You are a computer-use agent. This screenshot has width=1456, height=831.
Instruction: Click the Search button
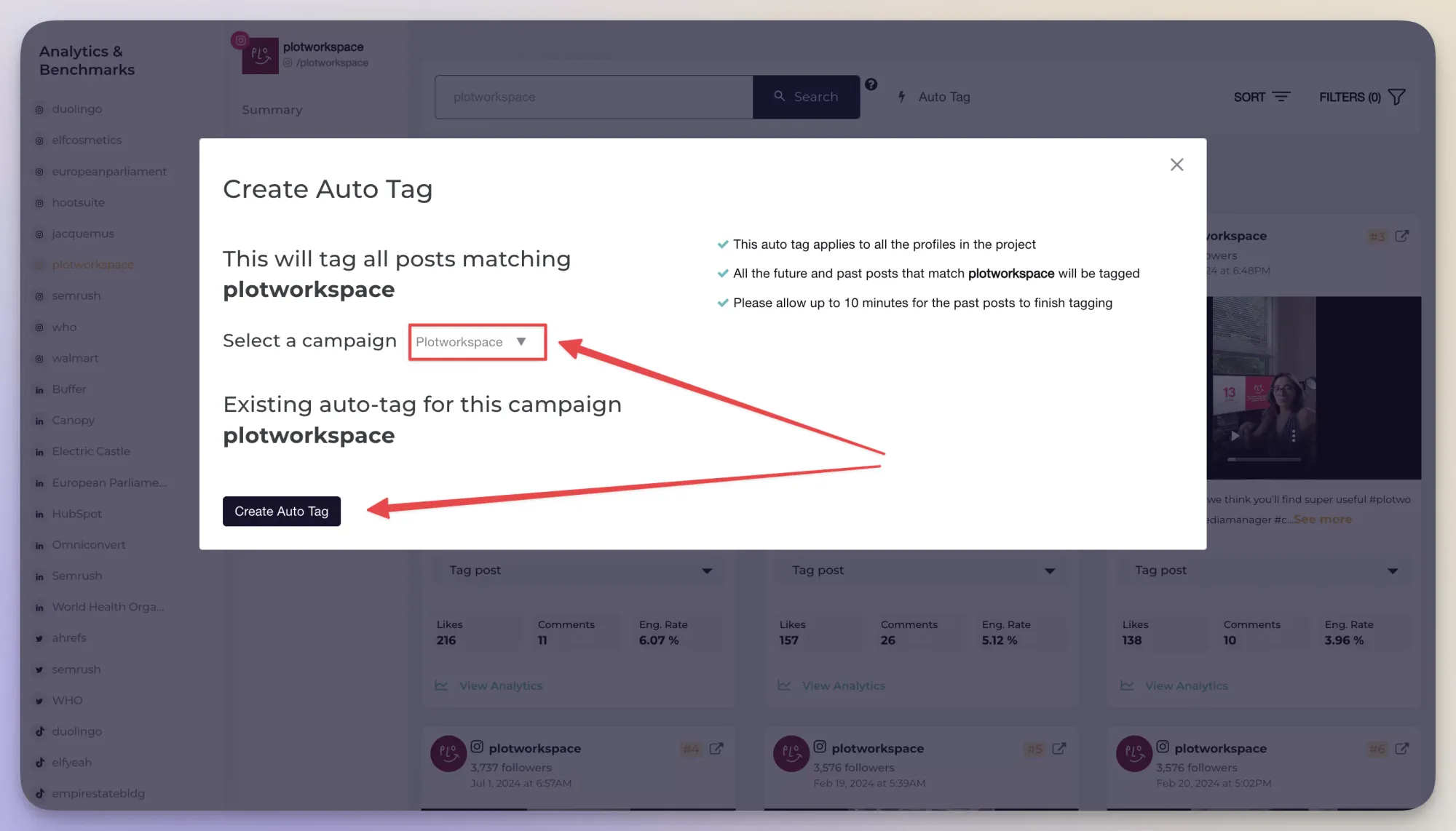[x=806, y=97]
